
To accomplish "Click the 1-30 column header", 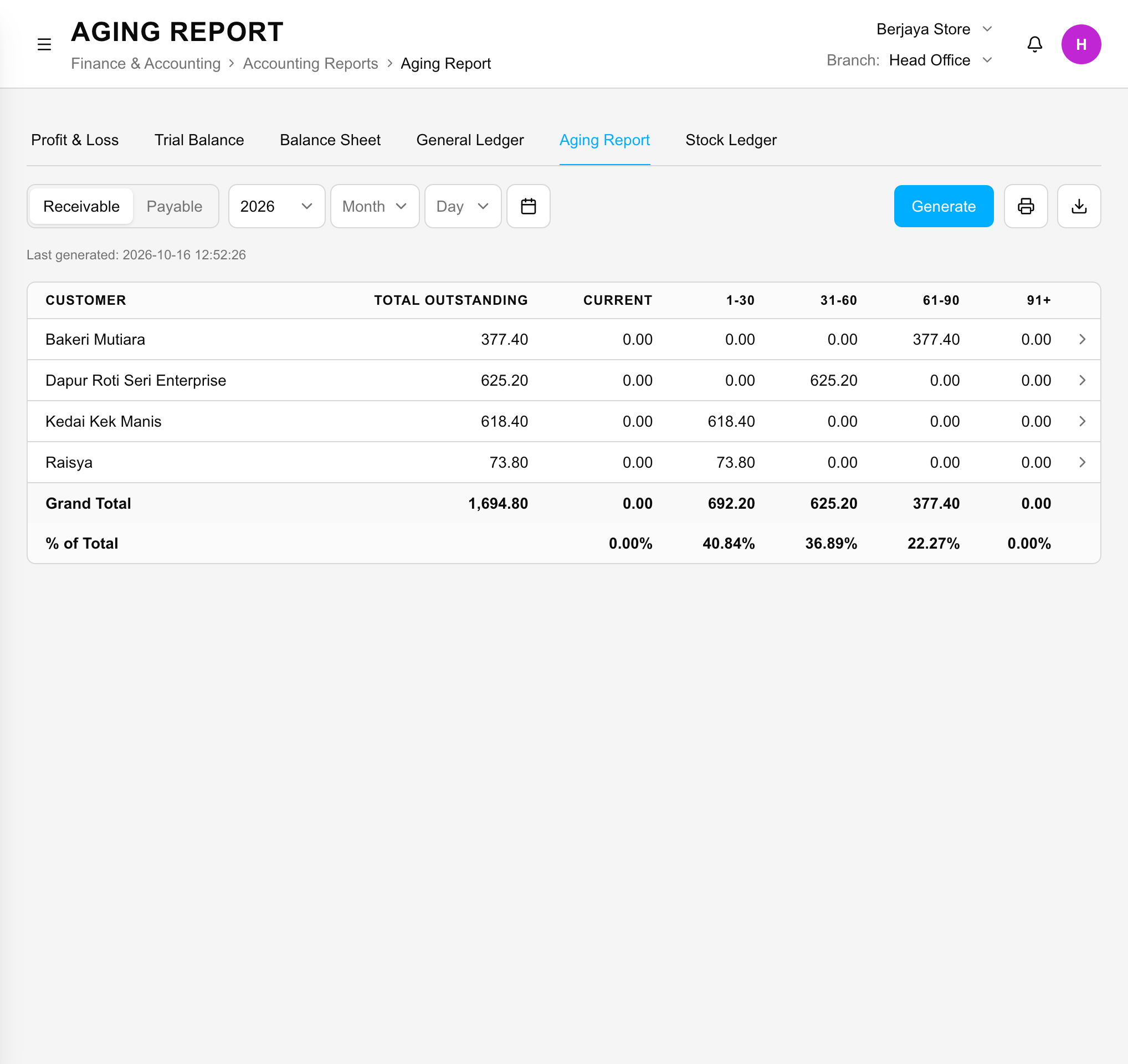I will [x=741, y=300].
